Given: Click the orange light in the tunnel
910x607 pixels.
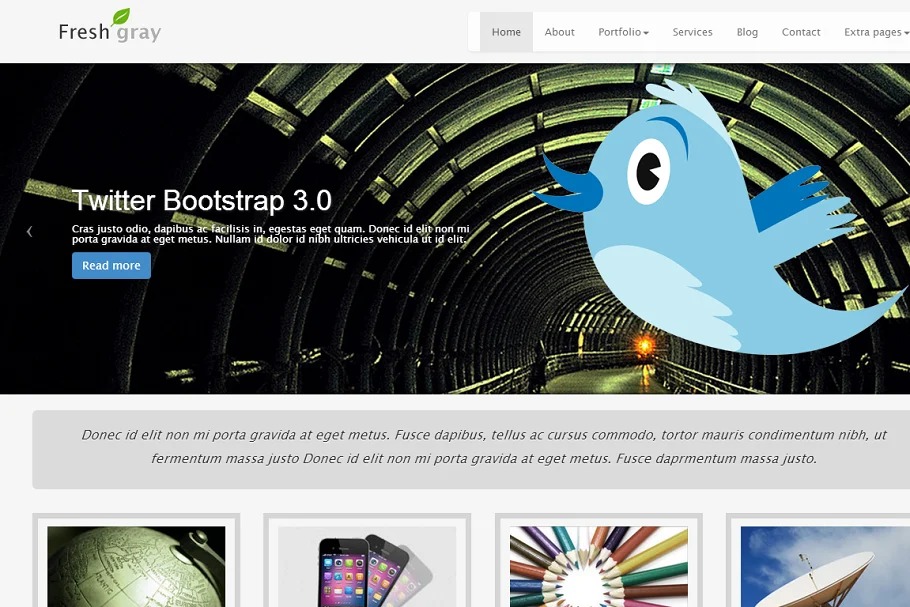Looking at the screenshot, I should pos(643,346).
